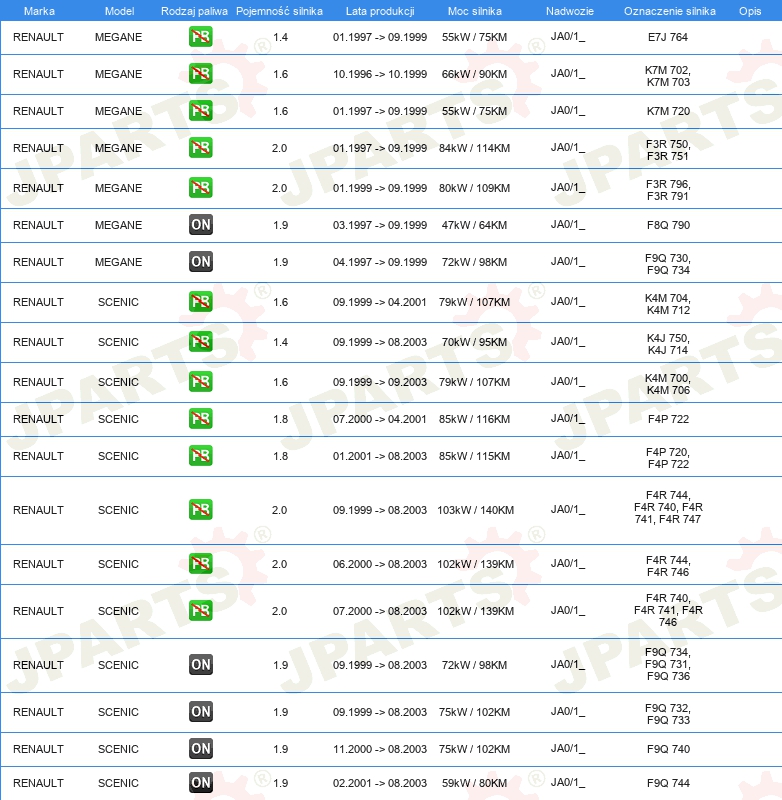782x800 pixels.
Task: Click the Rodzaj paliwa column header
Action: 194,11
